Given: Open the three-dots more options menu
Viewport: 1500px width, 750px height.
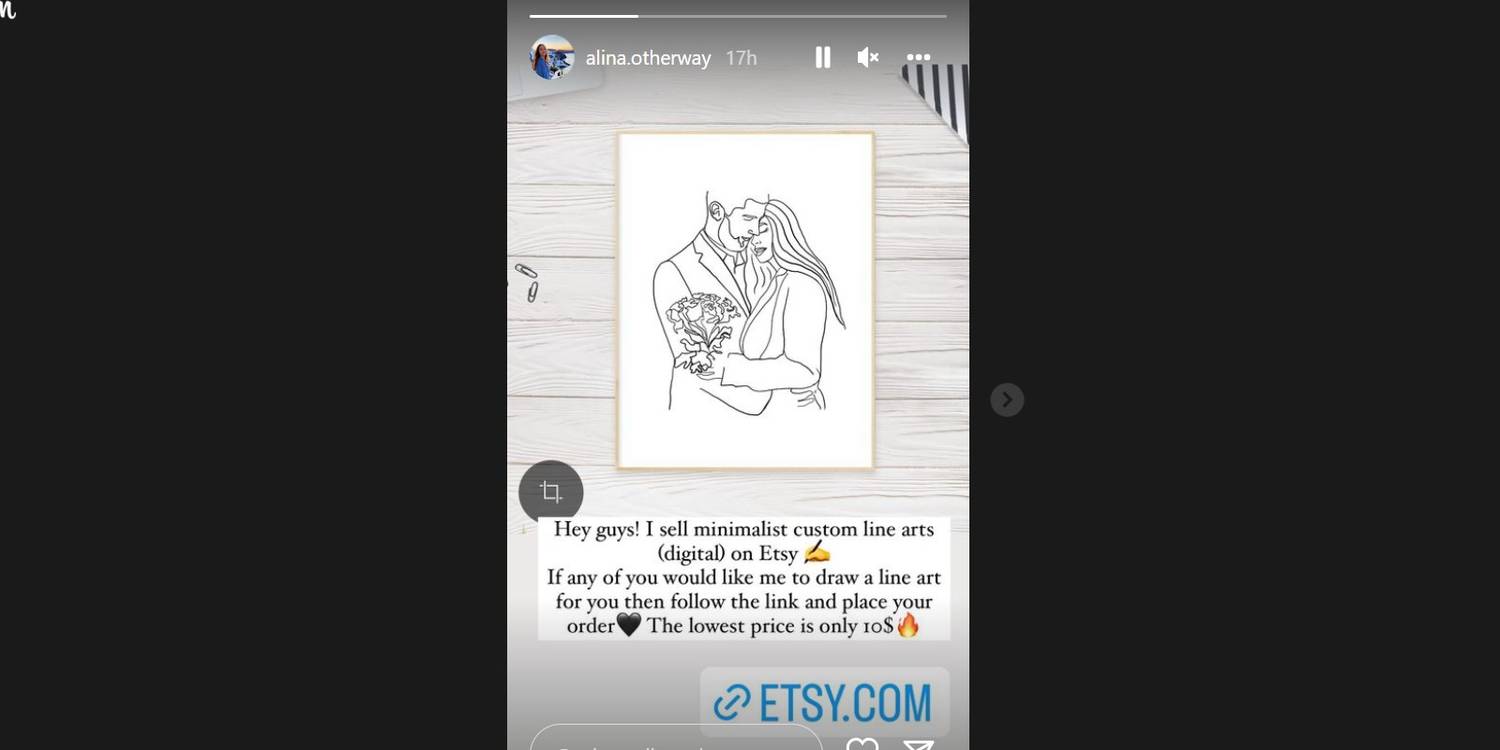Looking at the screenshot, I should [918, 58].
